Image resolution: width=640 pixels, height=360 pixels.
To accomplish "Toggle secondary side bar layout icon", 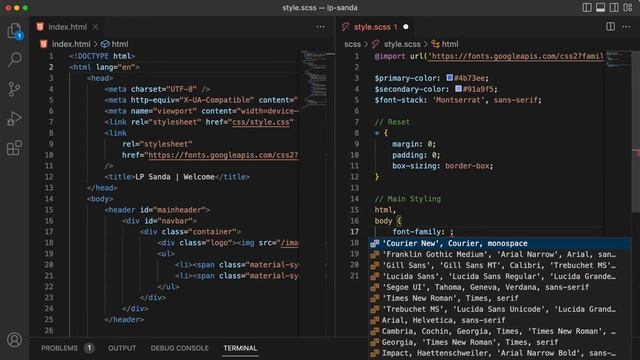I will [x=614, y=7].
